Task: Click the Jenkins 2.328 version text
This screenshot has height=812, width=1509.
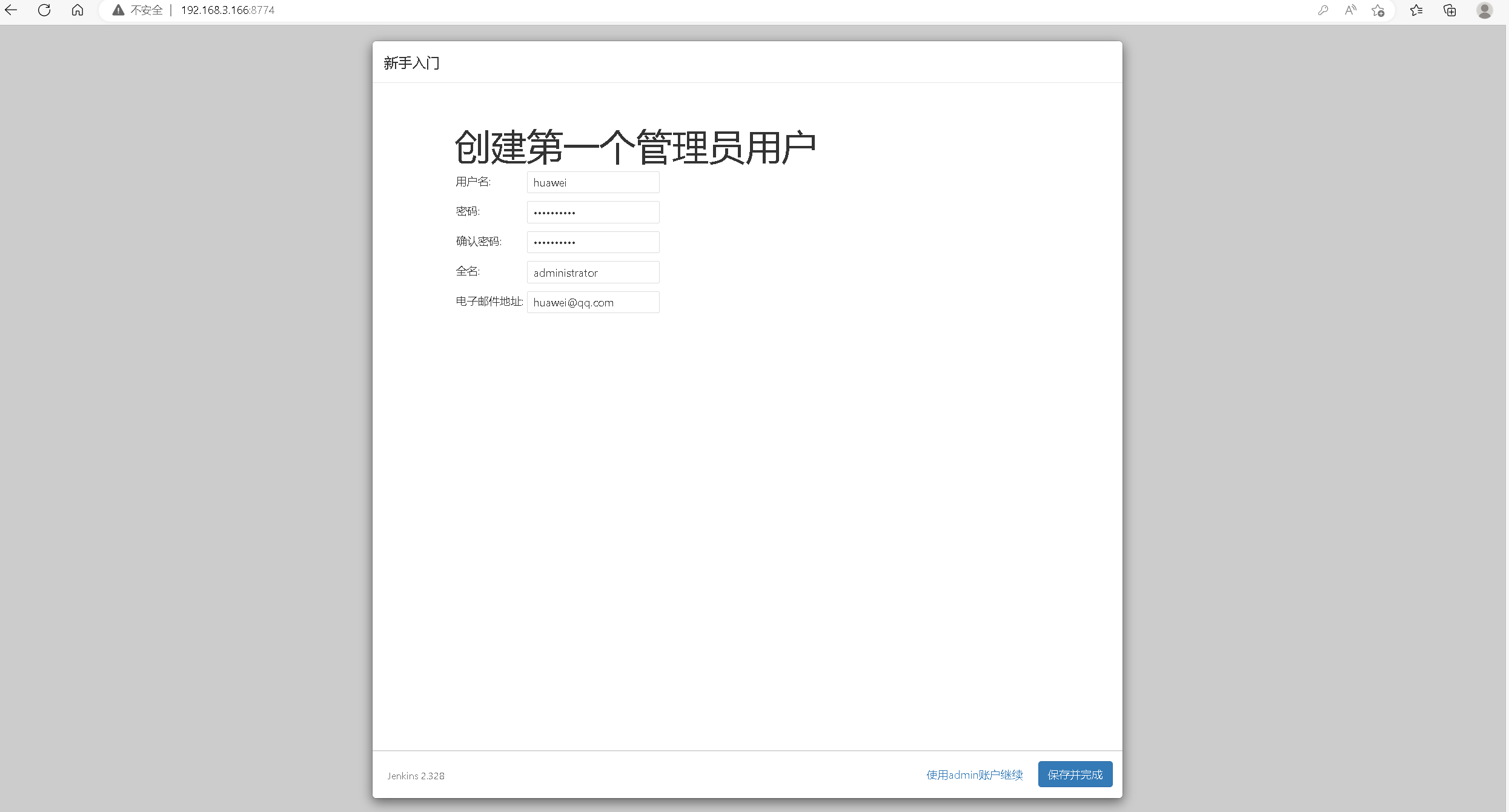Action: click(x=416, y=776)
